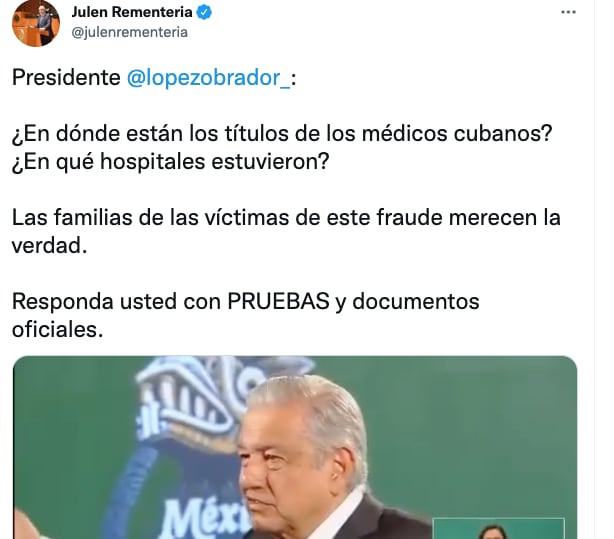Screen dimensions: 614x539
Task: Click the word 'fraude' in the tweet
Action: click(409, 217)
